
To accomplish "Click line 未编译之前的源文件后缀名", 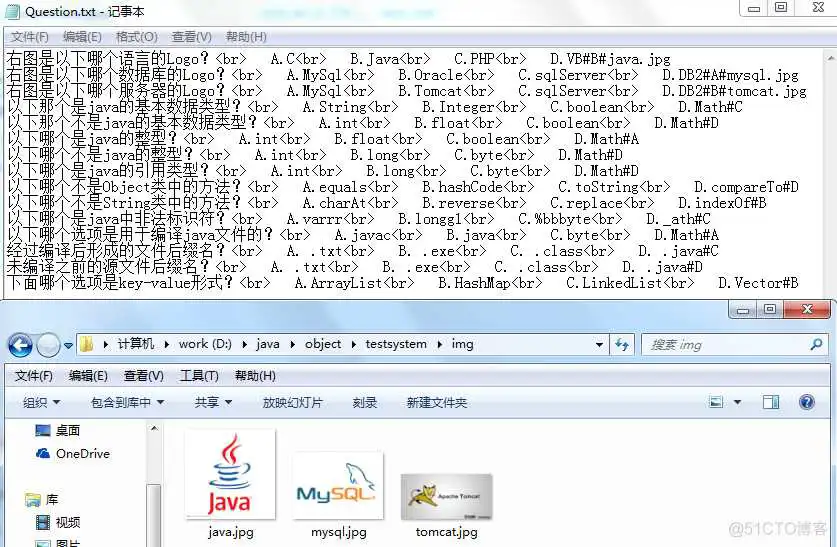I will coord(354,267).
